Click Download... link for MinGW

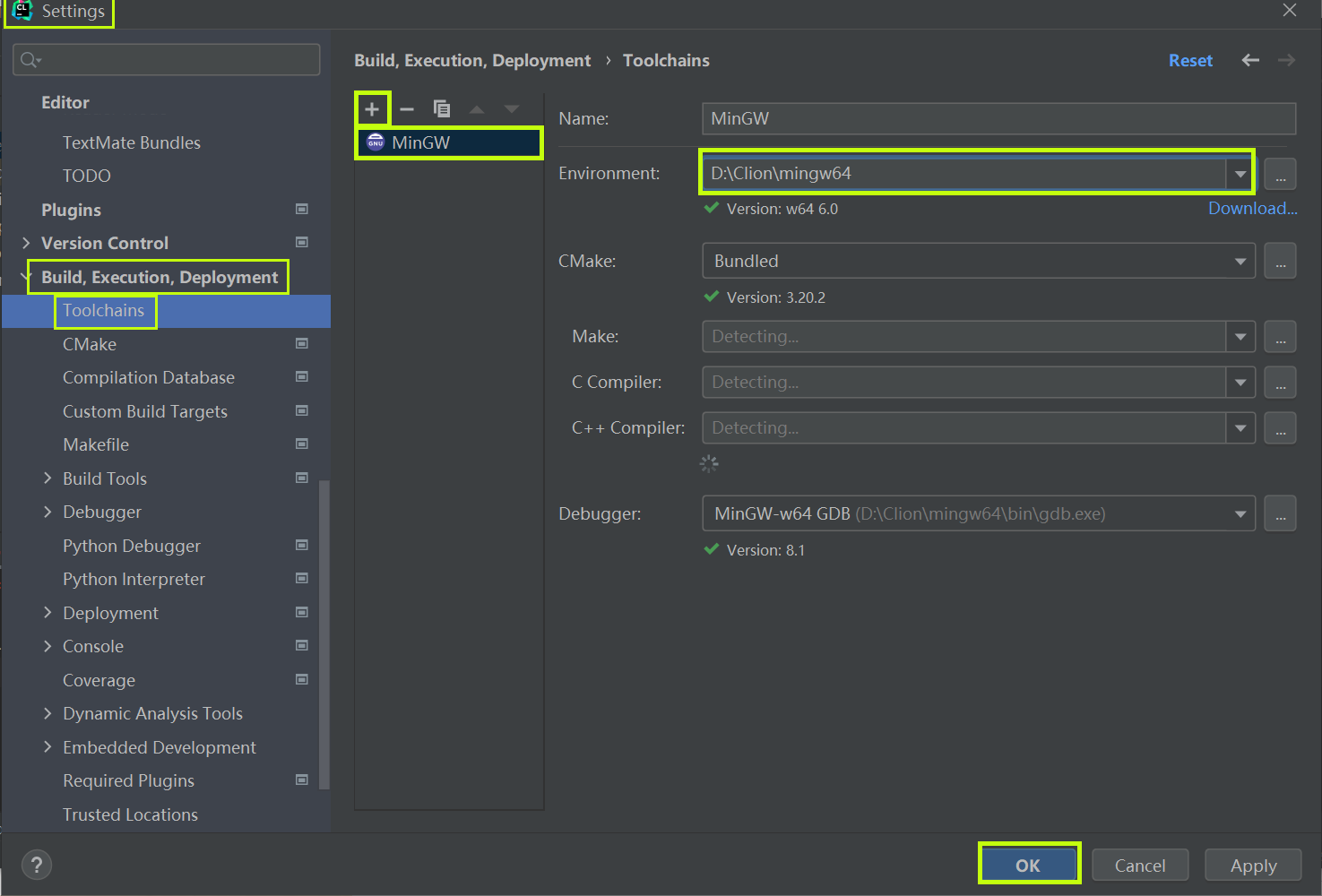(1252, 209)
